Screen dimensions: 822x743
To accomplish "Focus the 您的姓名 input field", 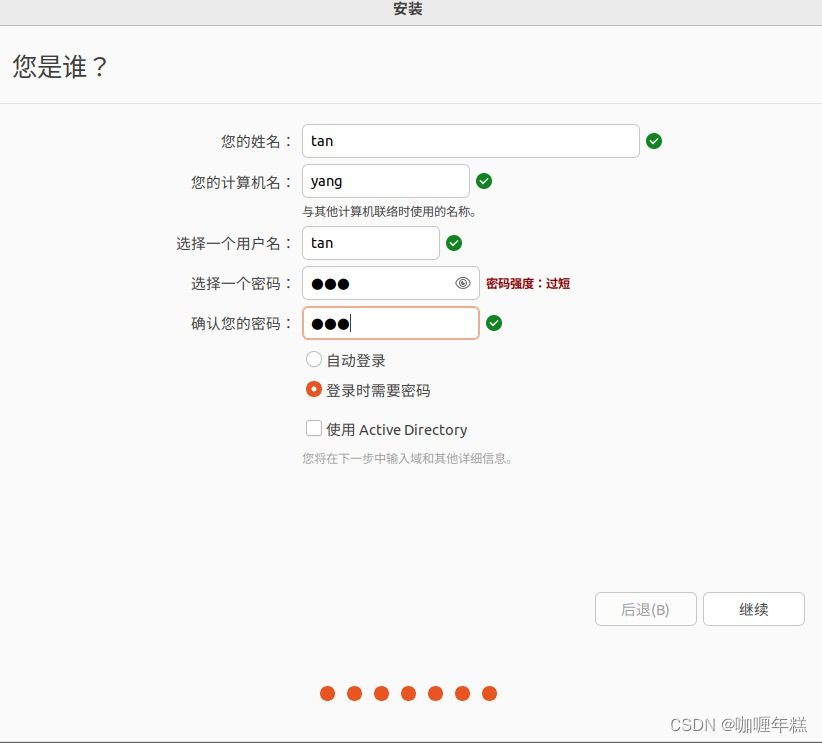I will tap(470, 141).
